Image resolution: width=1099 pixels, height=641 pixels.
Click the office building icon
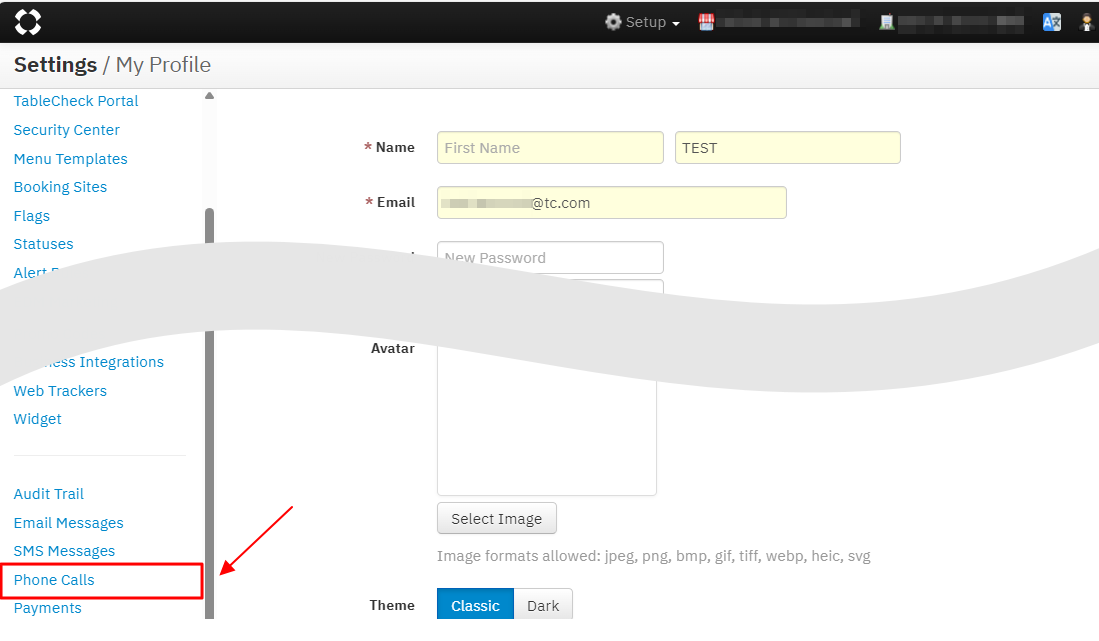886,22
